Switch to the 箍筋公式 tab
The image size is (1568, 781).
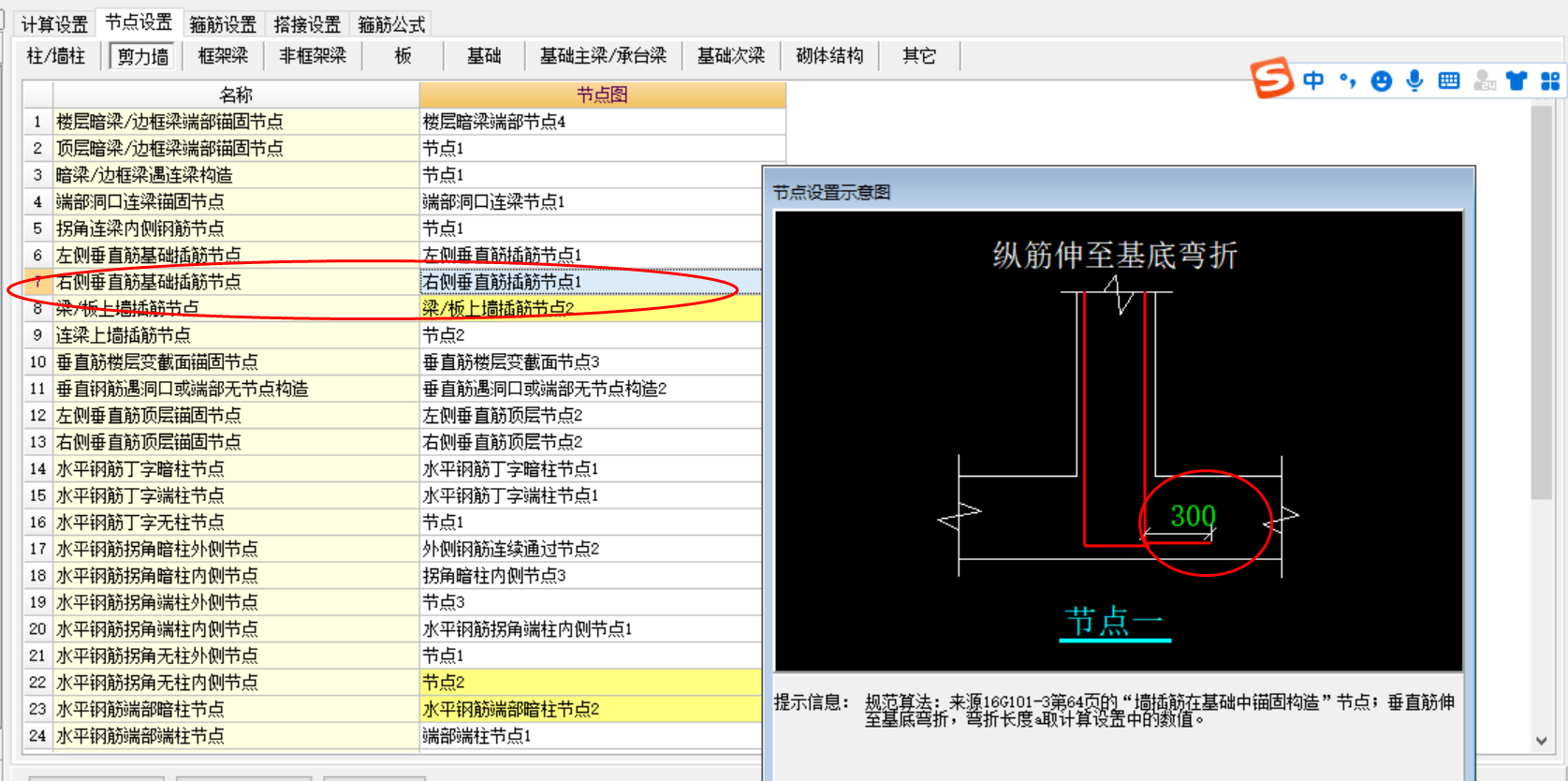pyautogui.click(x=390, y=24)
